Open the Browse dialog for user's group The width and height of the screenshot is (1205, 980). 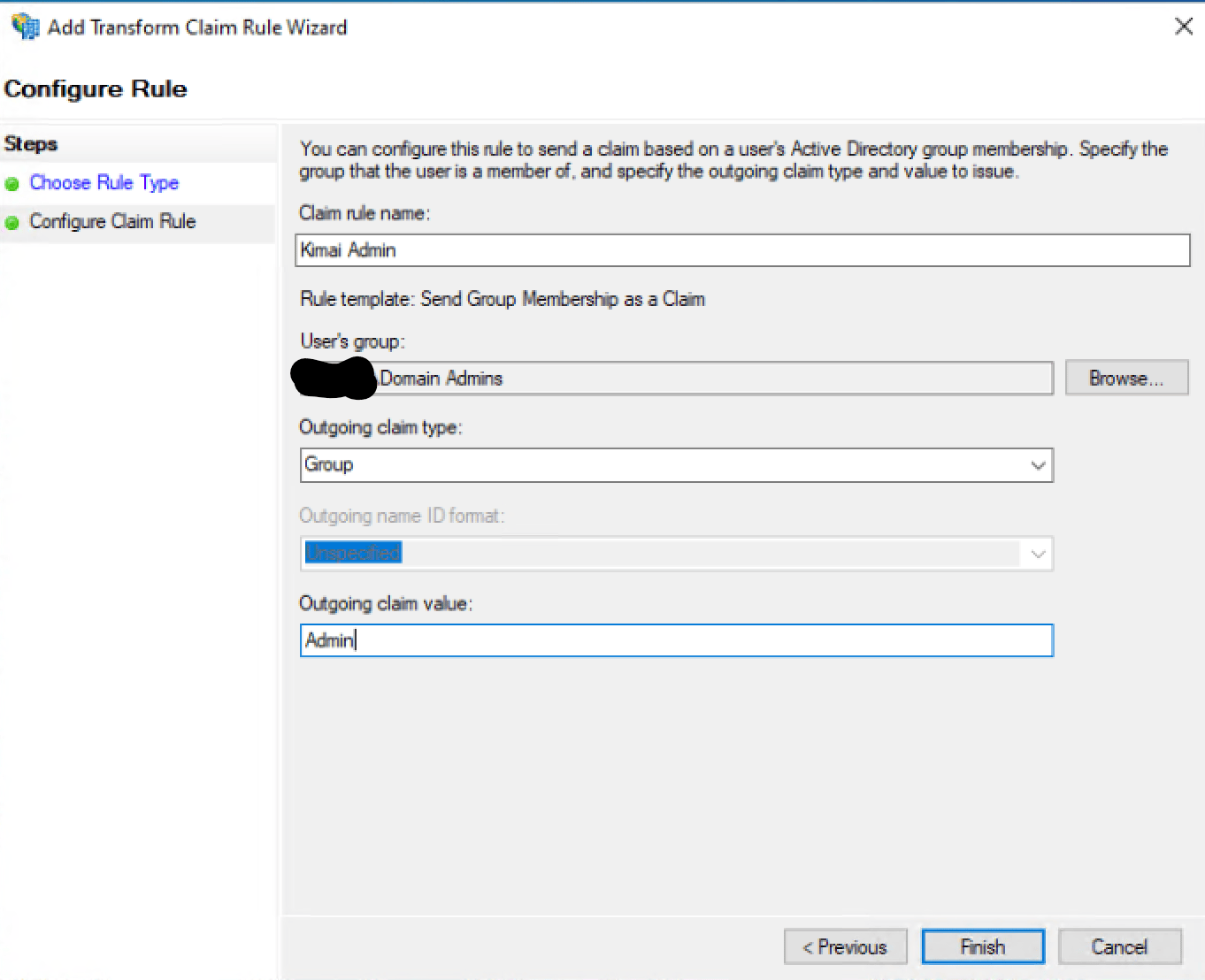1126,378
